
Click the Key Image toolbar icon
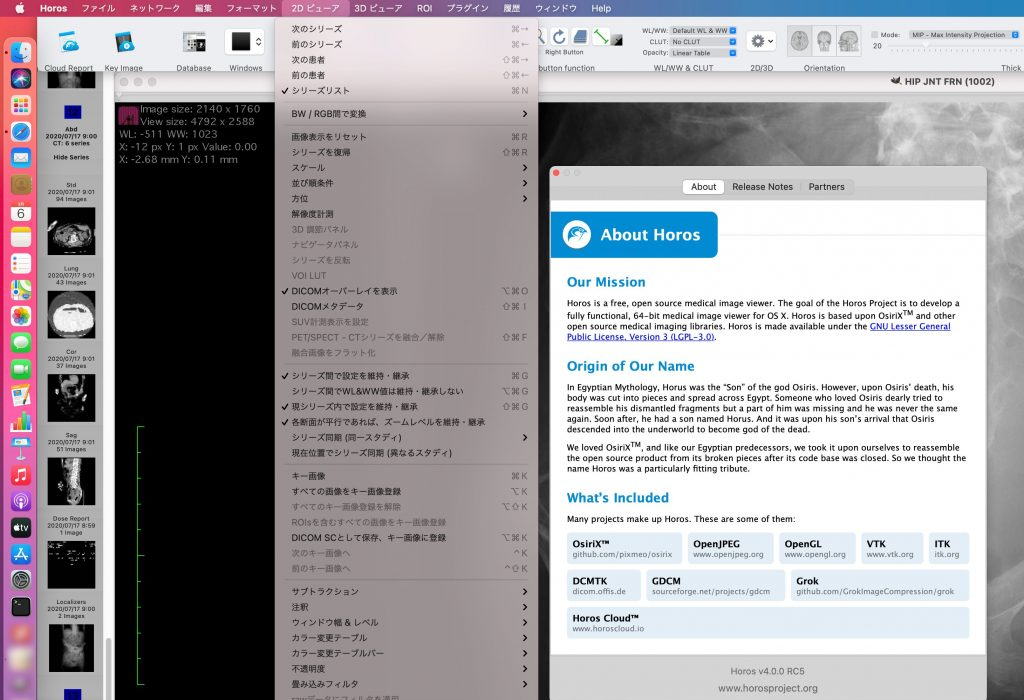(123, 42)
